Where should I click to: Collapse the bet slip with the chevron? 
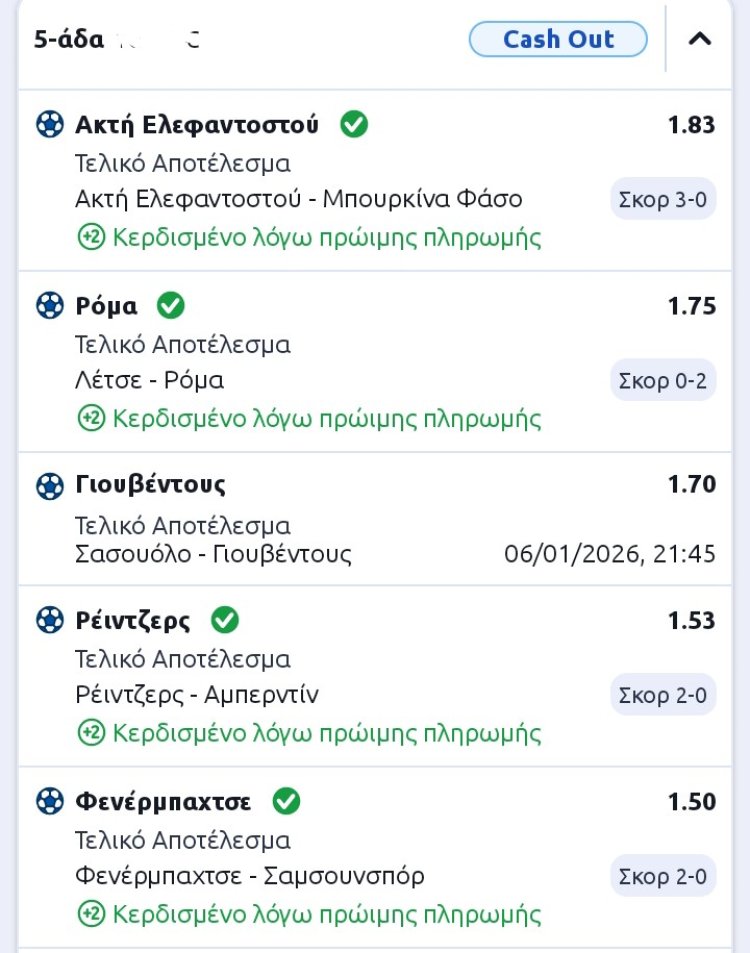click(701, 40)
